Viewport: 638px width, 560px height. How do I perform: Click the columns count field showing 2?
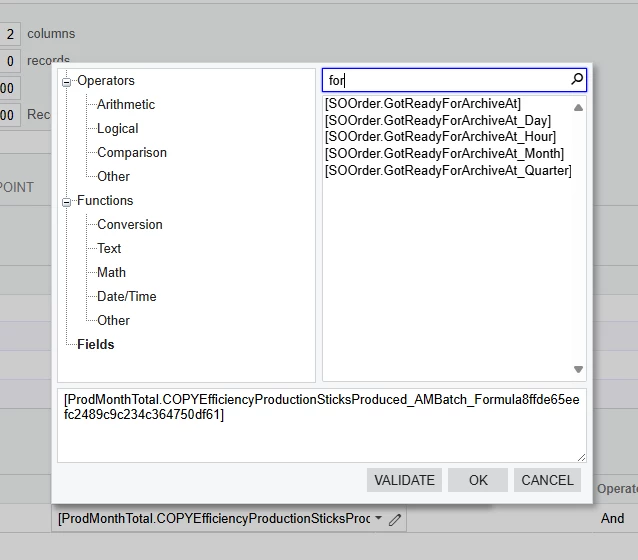pos(10,34)
